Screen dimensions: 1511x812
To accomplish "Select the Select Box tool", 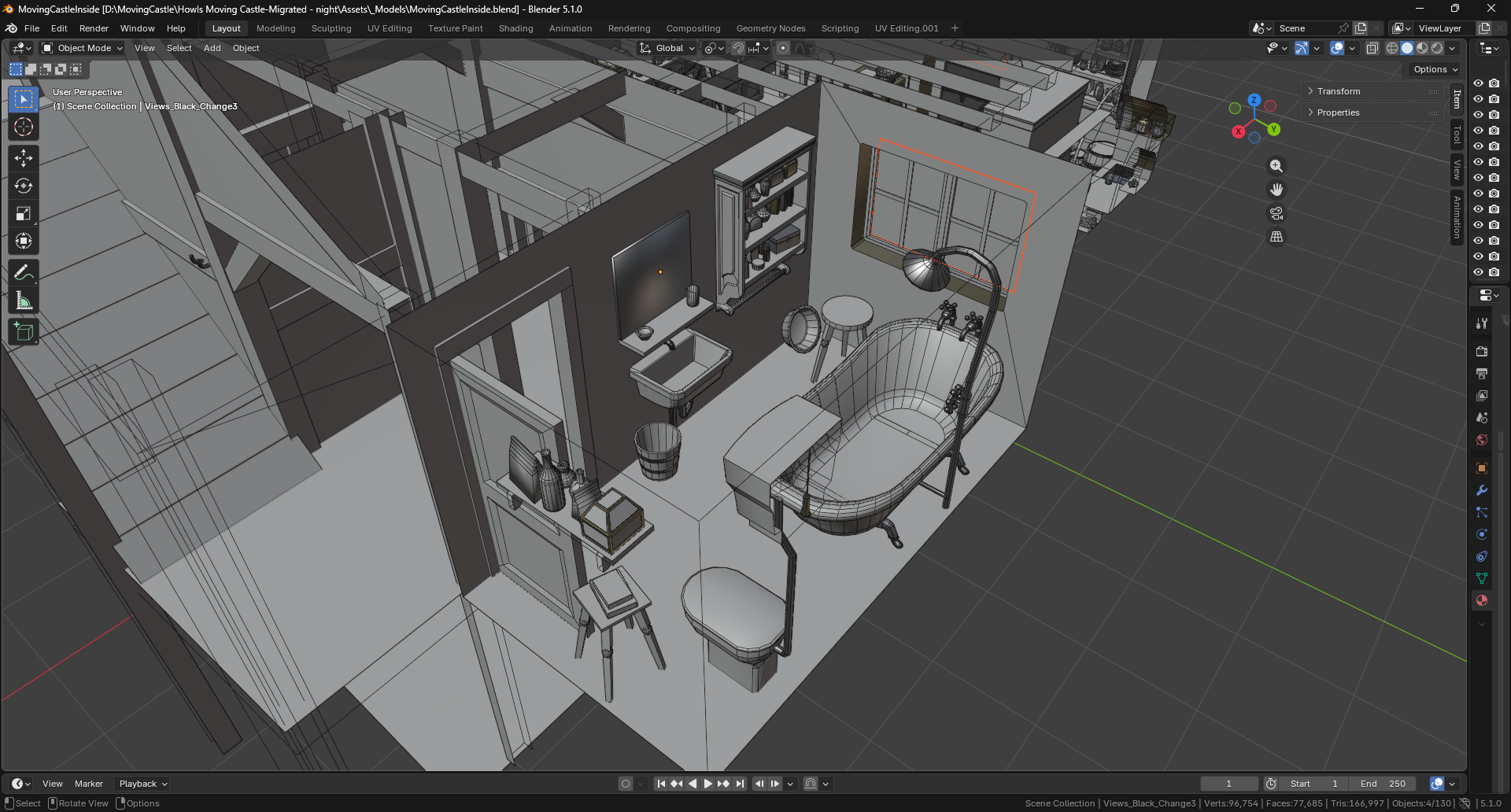I will pos(24,99).
